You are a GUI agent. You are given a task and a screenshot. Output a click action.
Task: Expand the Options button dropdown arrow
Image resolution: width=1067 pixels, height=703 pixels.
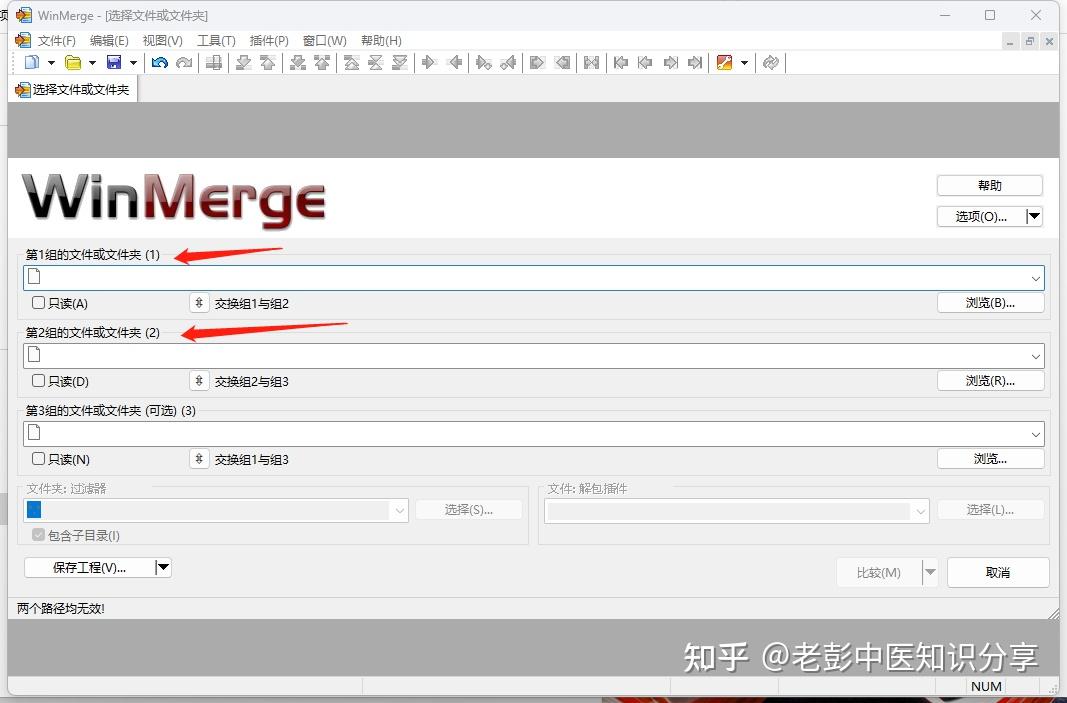tap(1035, 216)
